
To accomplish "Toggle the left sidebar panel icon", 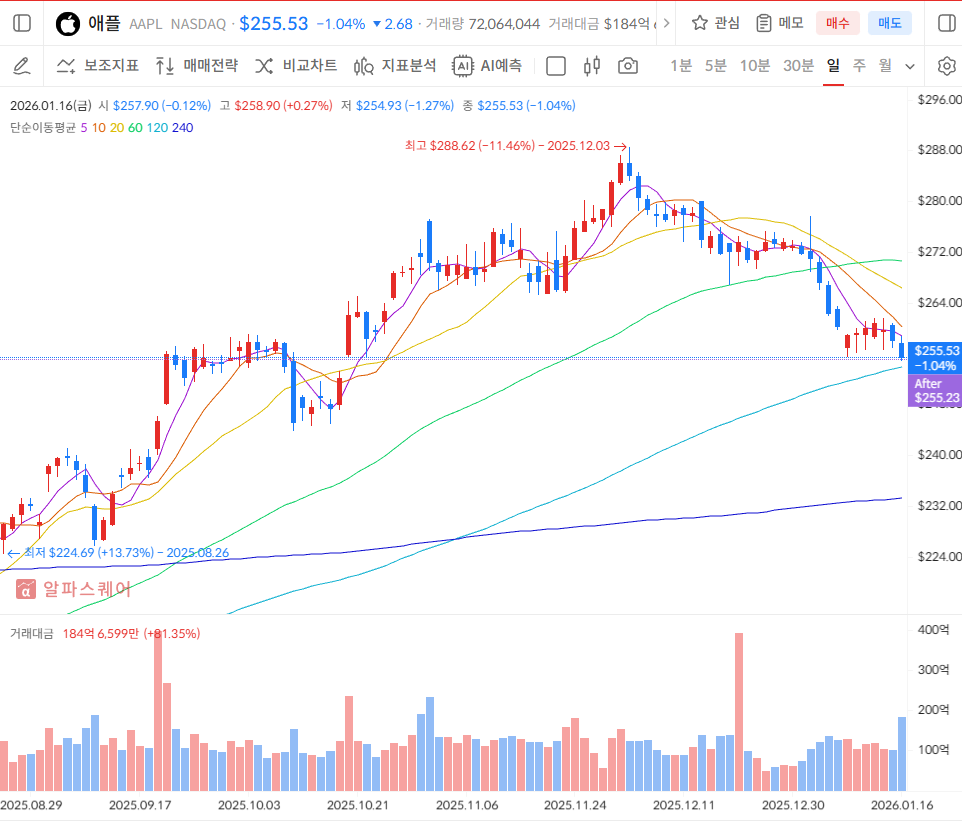I will coord(23,23).
